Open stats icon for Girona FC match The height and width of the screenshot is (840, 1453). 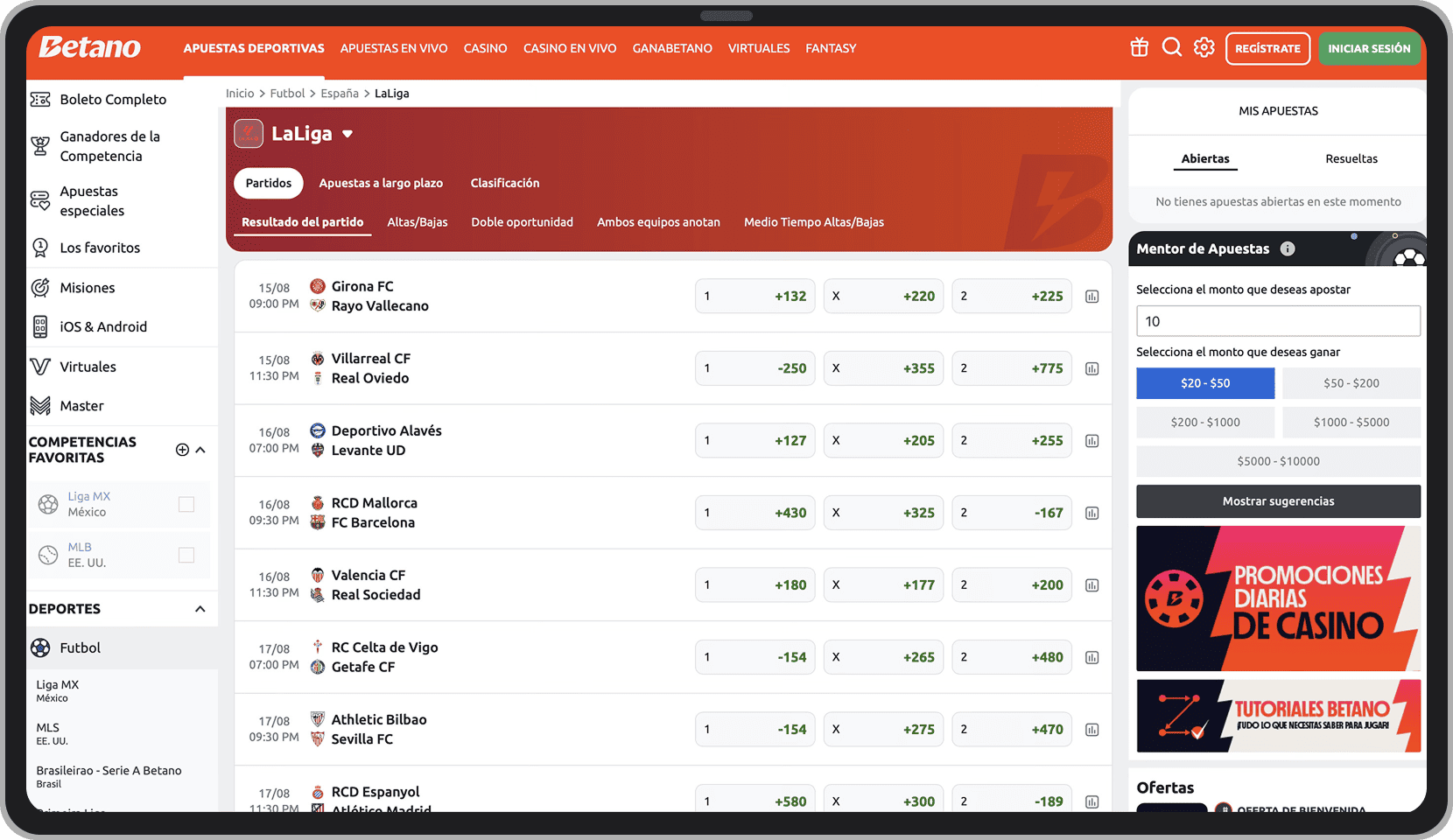1092,297
